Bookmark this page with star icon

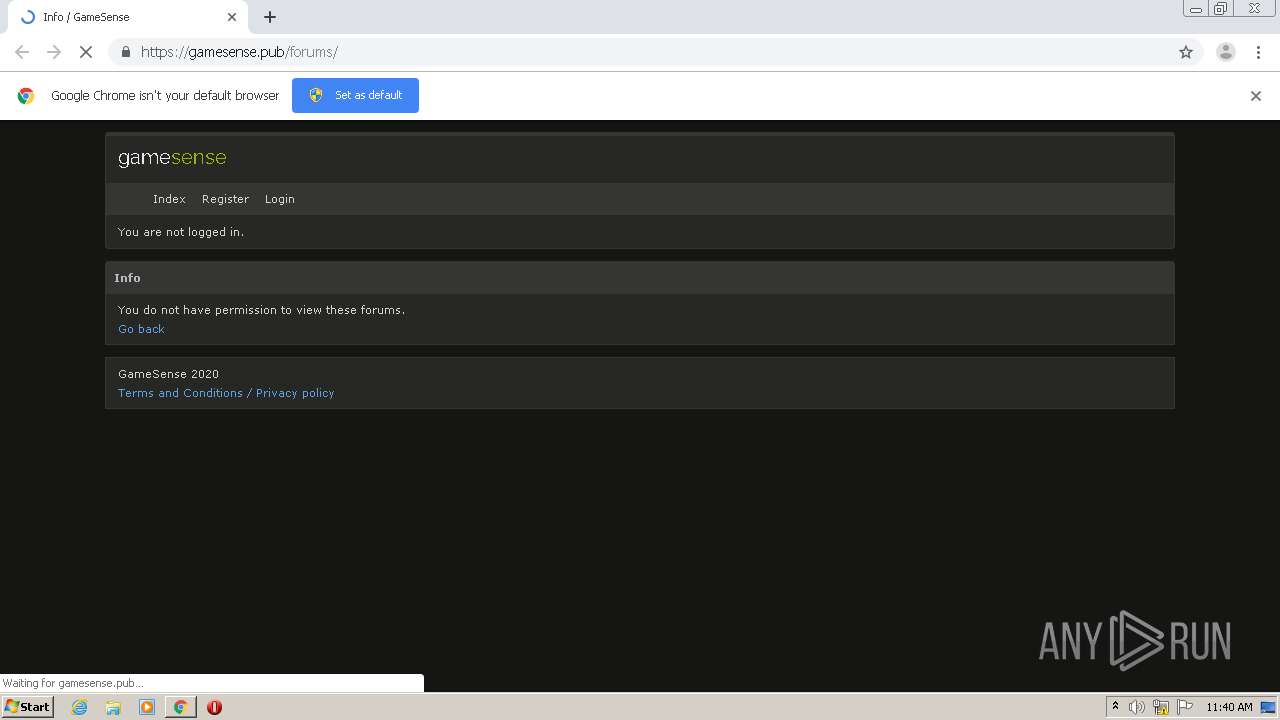pos(1186,52)
